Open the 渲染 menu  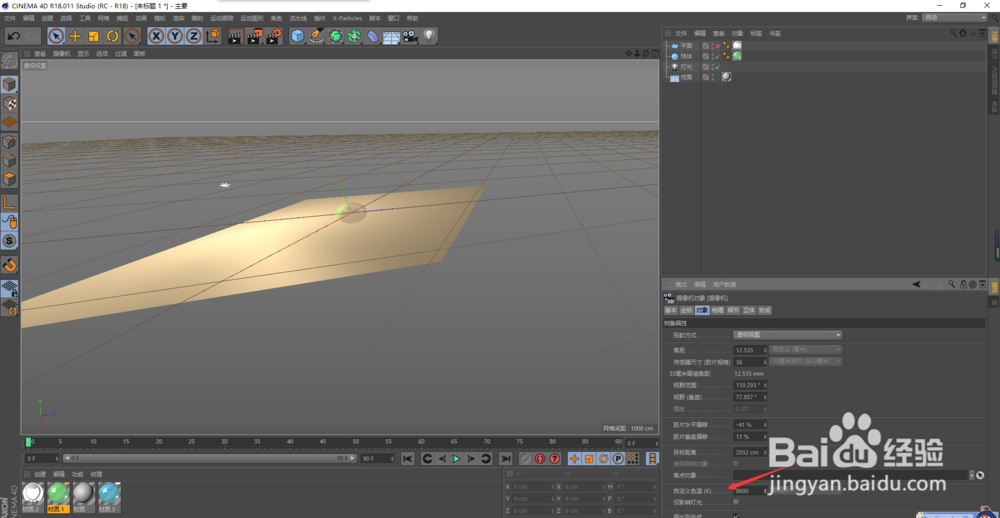pyautogui.click(x=179, y=18)
